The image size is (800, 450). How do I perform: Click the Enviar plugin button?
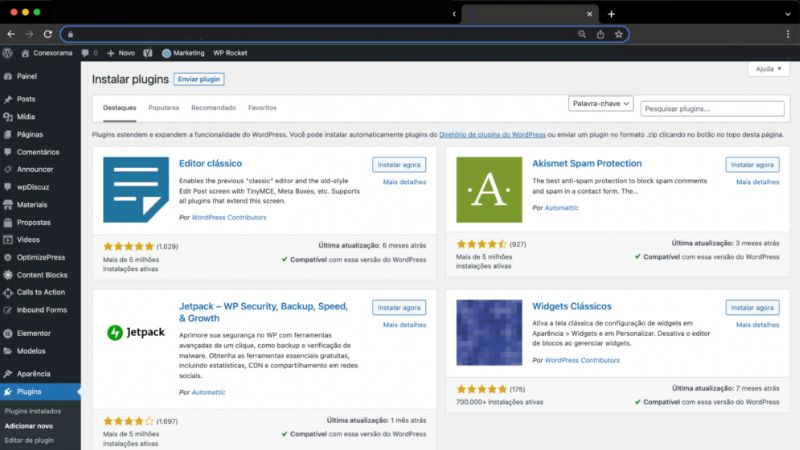click(198, 79)
